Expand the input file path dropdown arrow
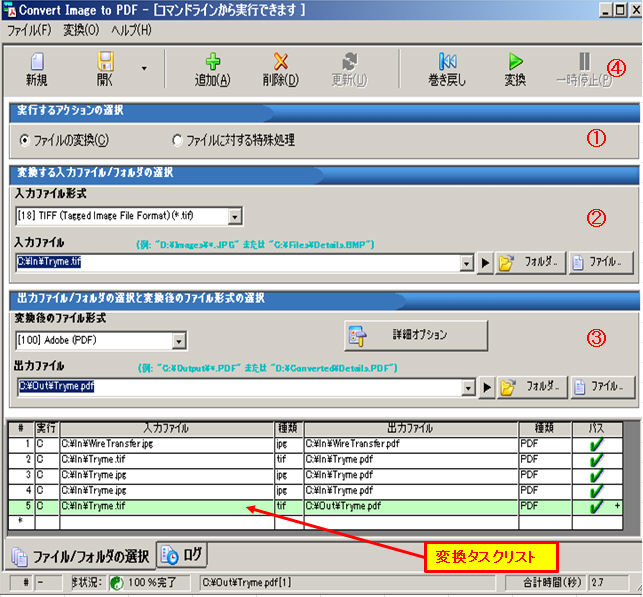643x597 pixels. (466, 263)
